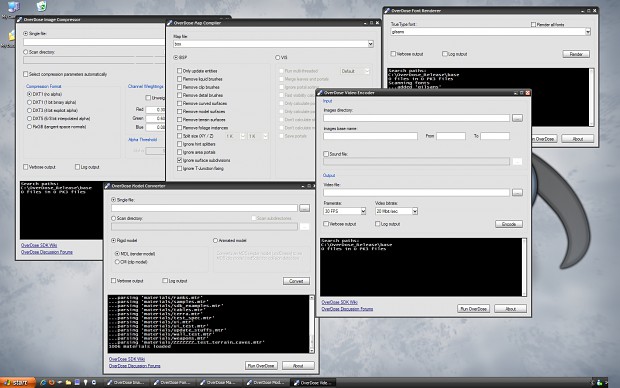
Task: Open the folder icon in quick launch
Action: click(x=68, y=382)
